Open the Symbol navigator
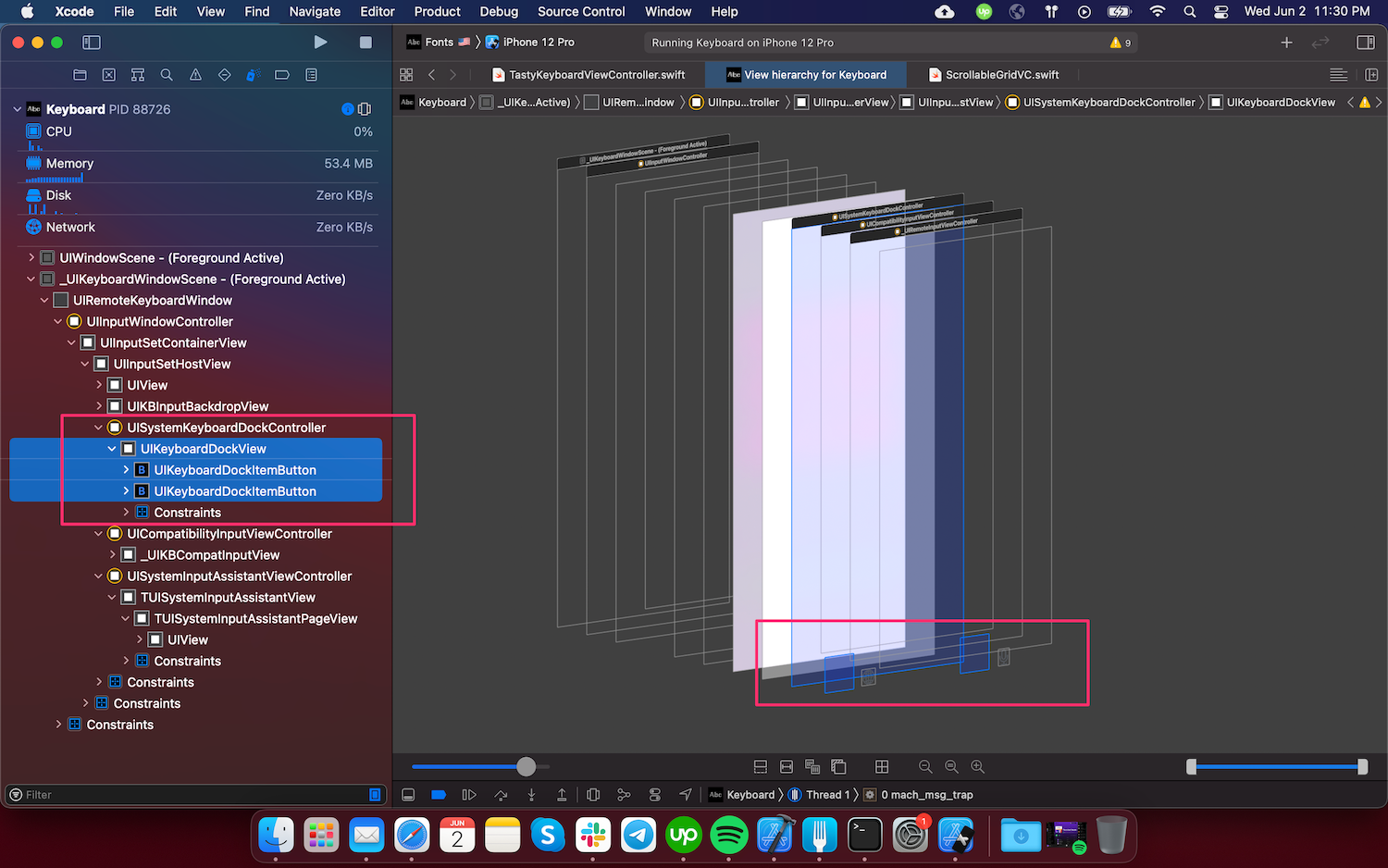 (138, 75)
